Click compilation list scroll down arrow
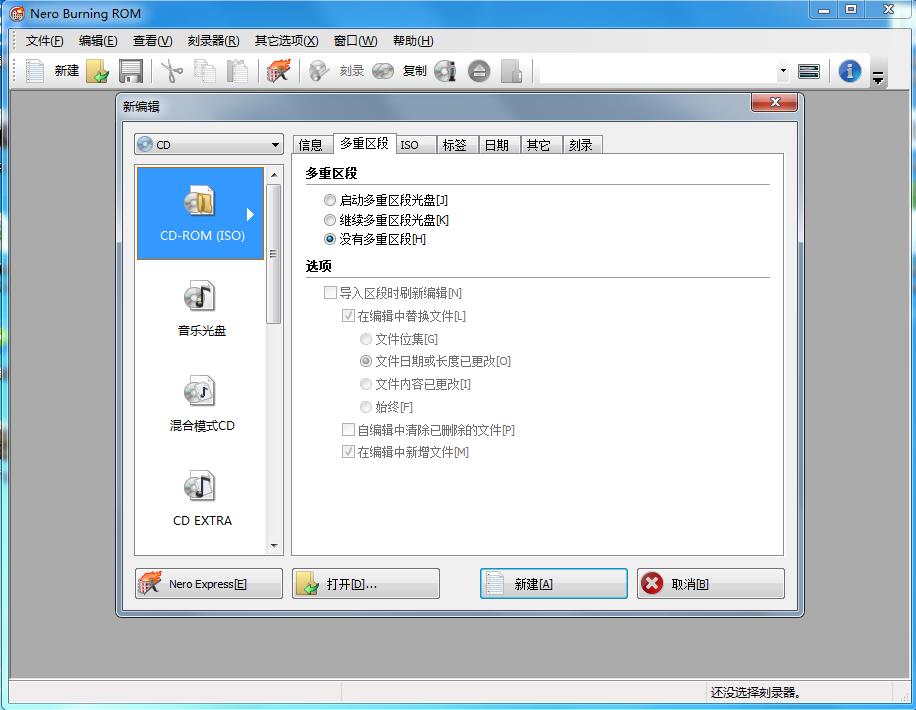This screenshot has width=916, height=710. tap(273, 546)
